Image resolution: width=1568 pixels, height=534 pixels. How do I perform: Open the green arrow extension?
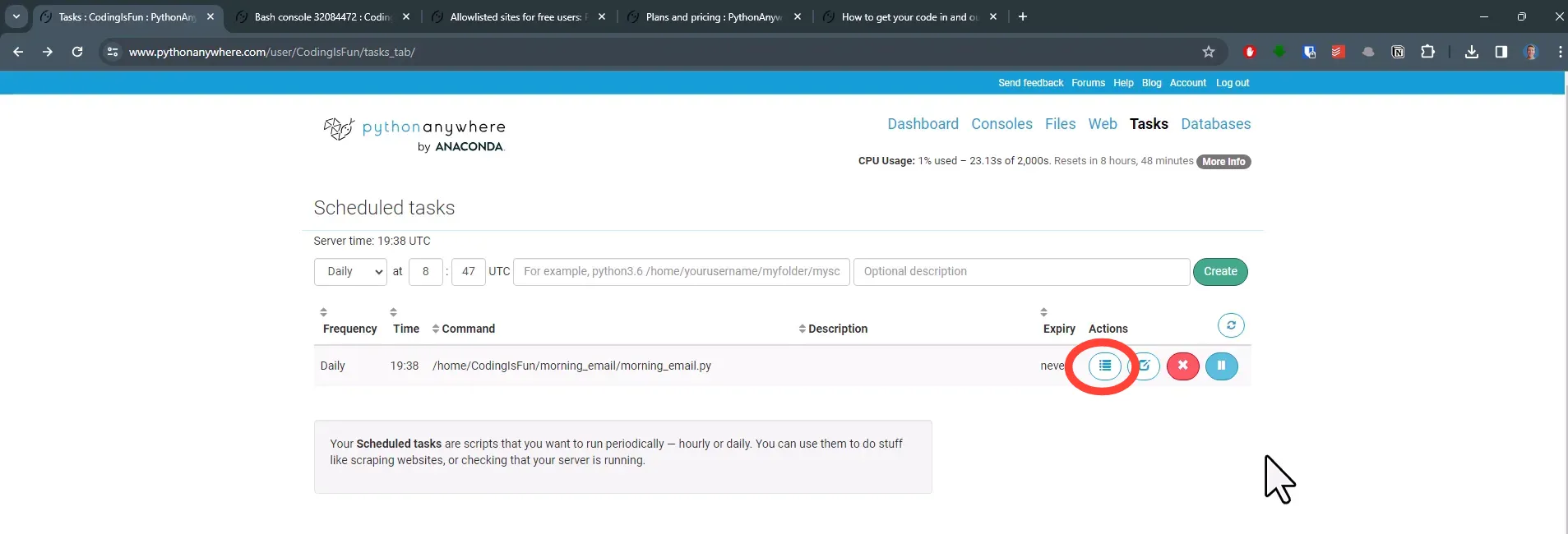click(x=1279, y=52)
